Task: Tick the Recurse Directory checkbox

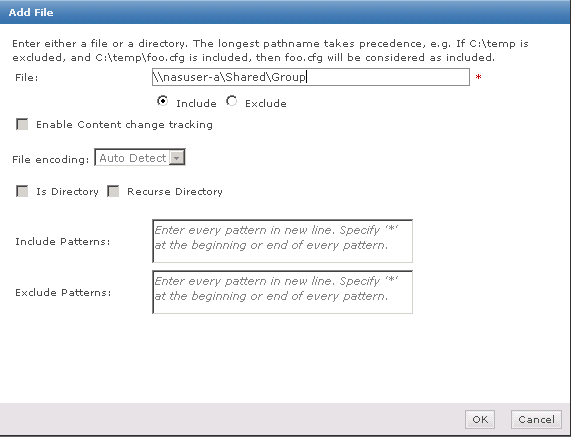Action: coord(113,191)
